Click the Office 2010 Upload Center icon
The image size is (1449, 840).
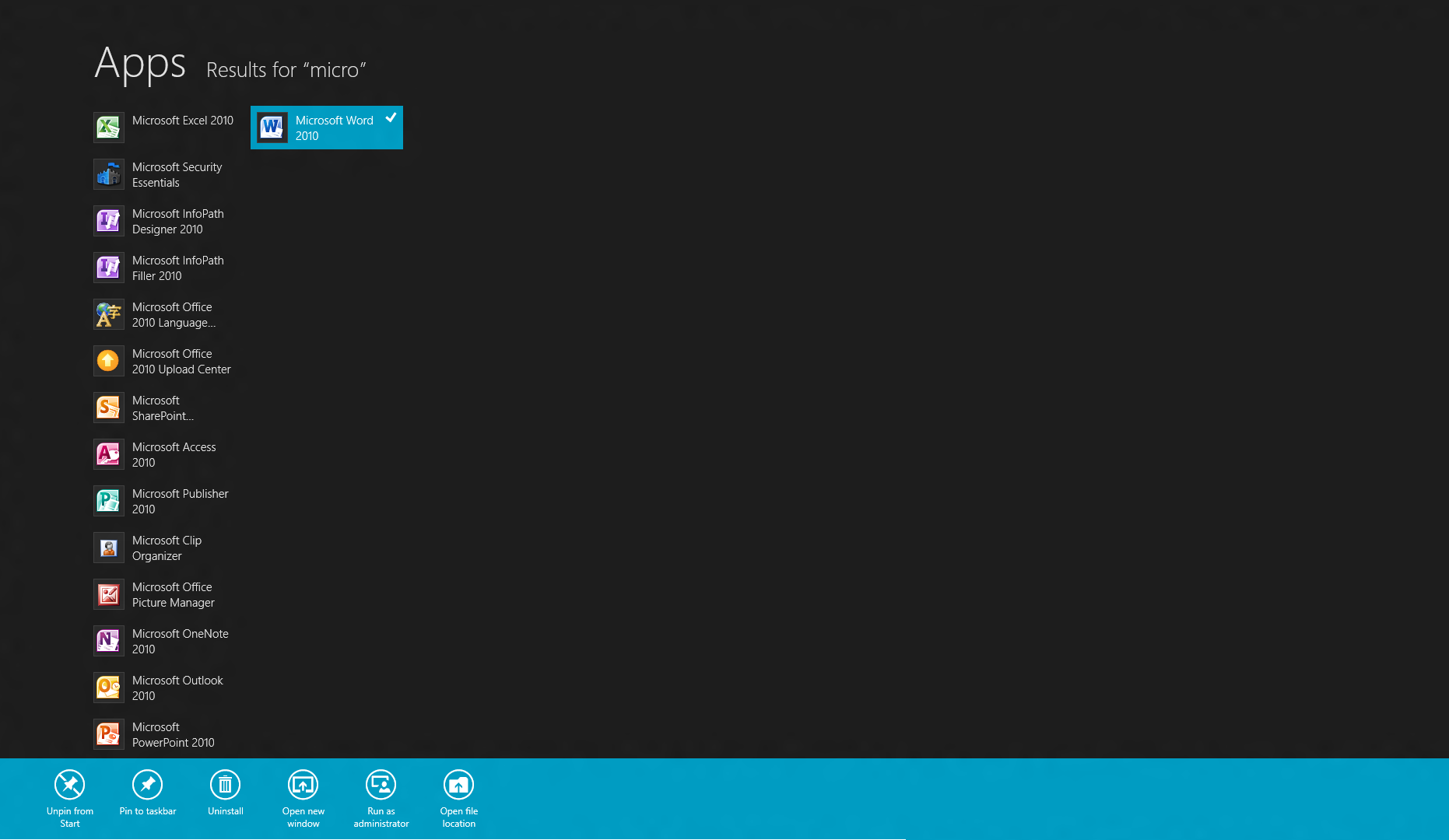point(109,361)
